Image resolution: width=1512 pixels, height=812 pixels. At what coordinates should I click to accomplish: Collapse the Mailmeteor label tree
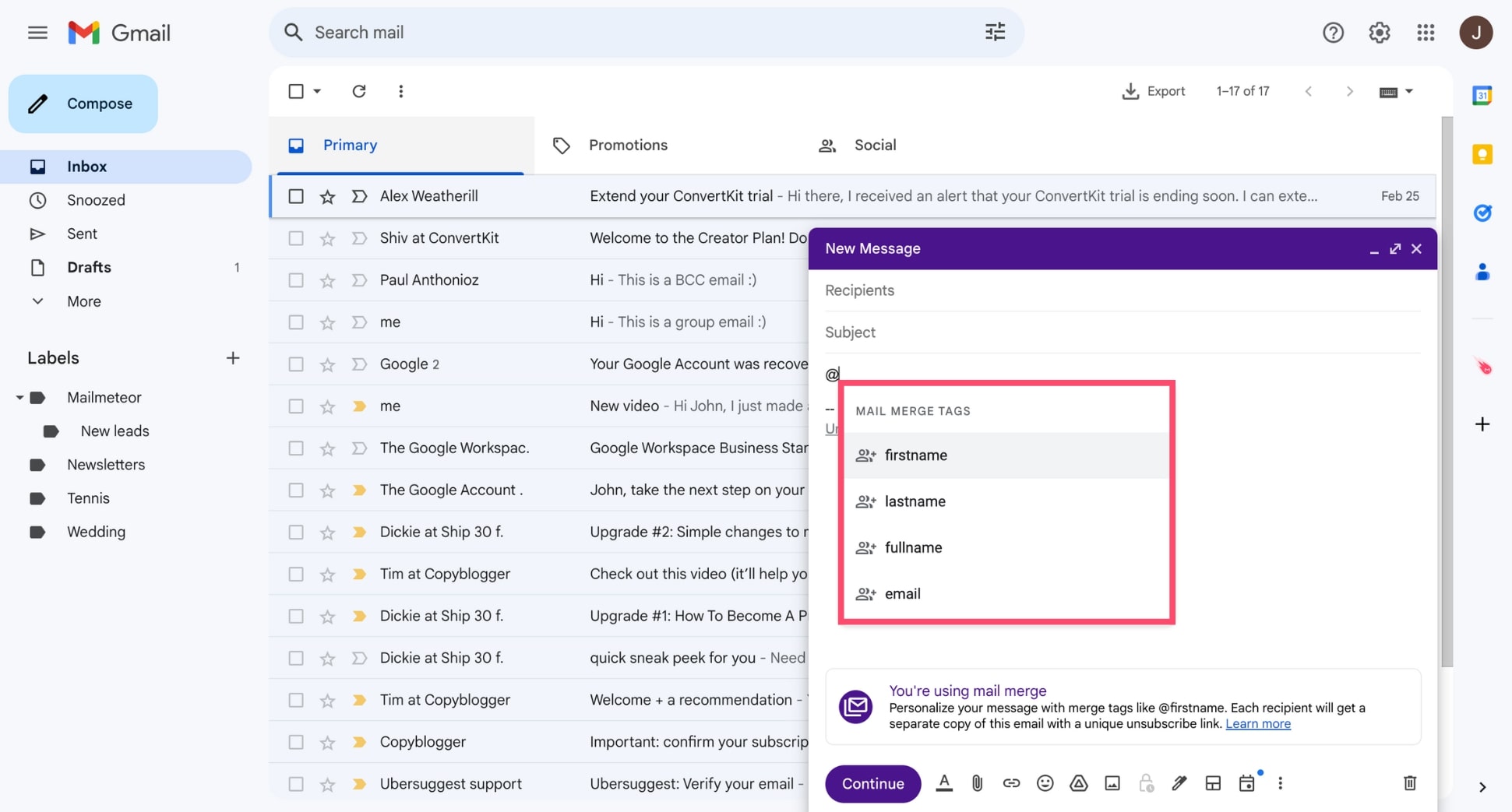19,398
